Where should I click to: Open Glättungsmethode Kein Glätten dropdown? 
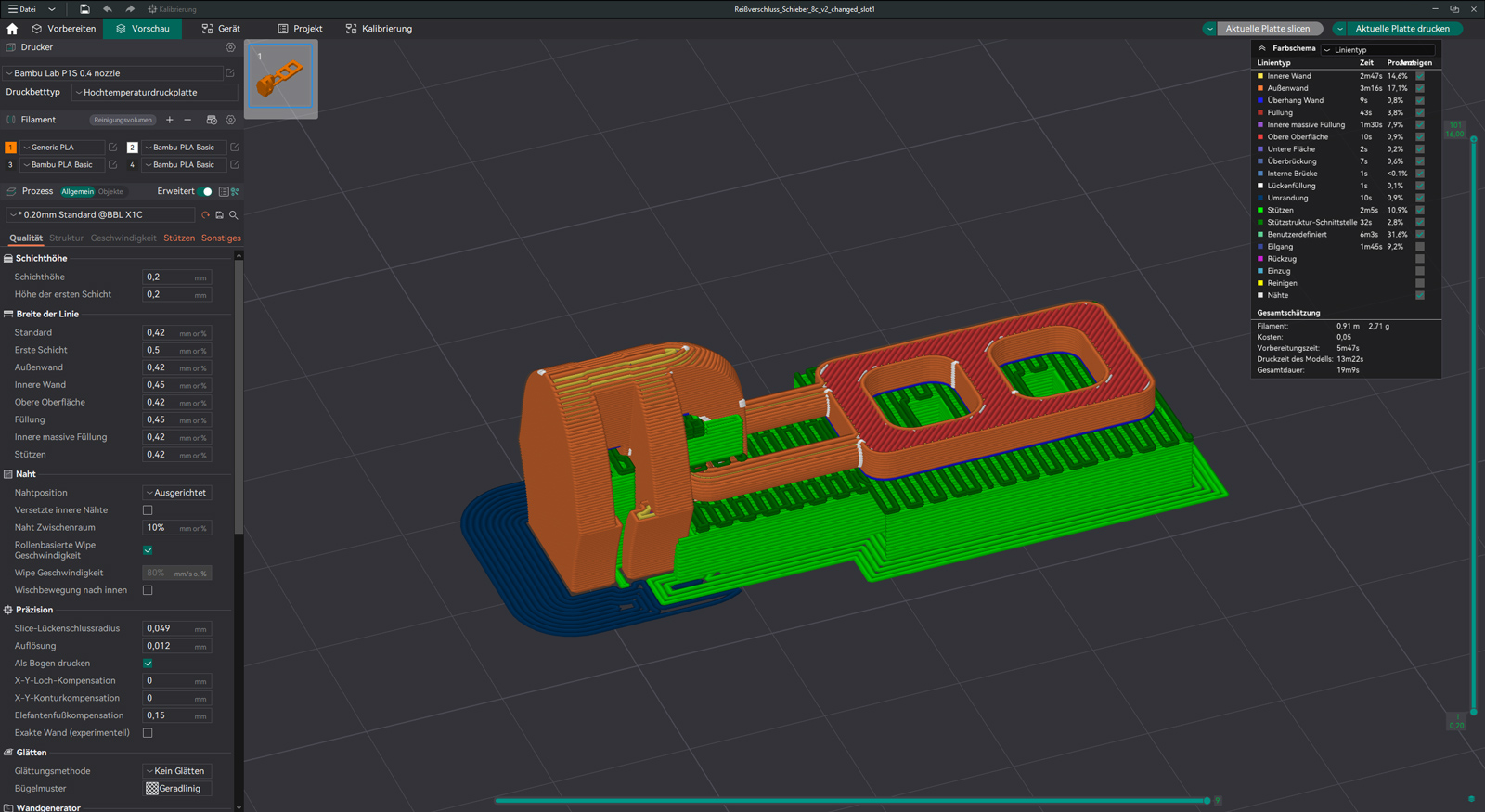click(177, 771)
